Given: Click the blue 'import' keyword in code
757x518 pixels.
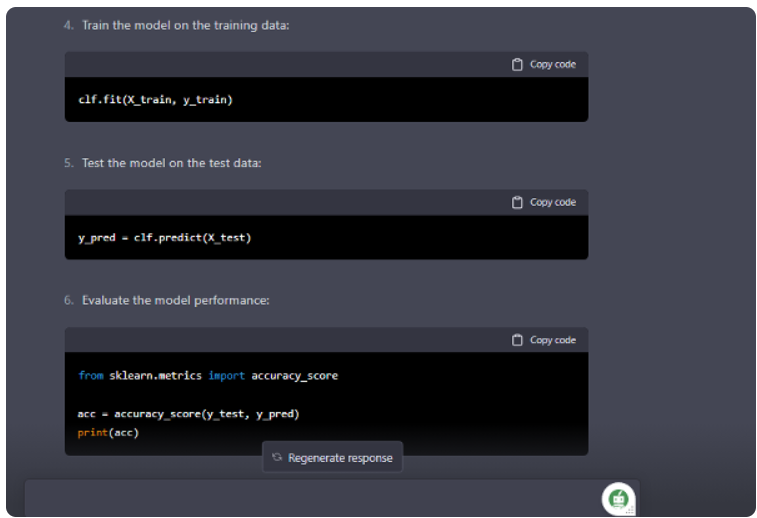Looking at the screenshot, I should coord(226,376).
